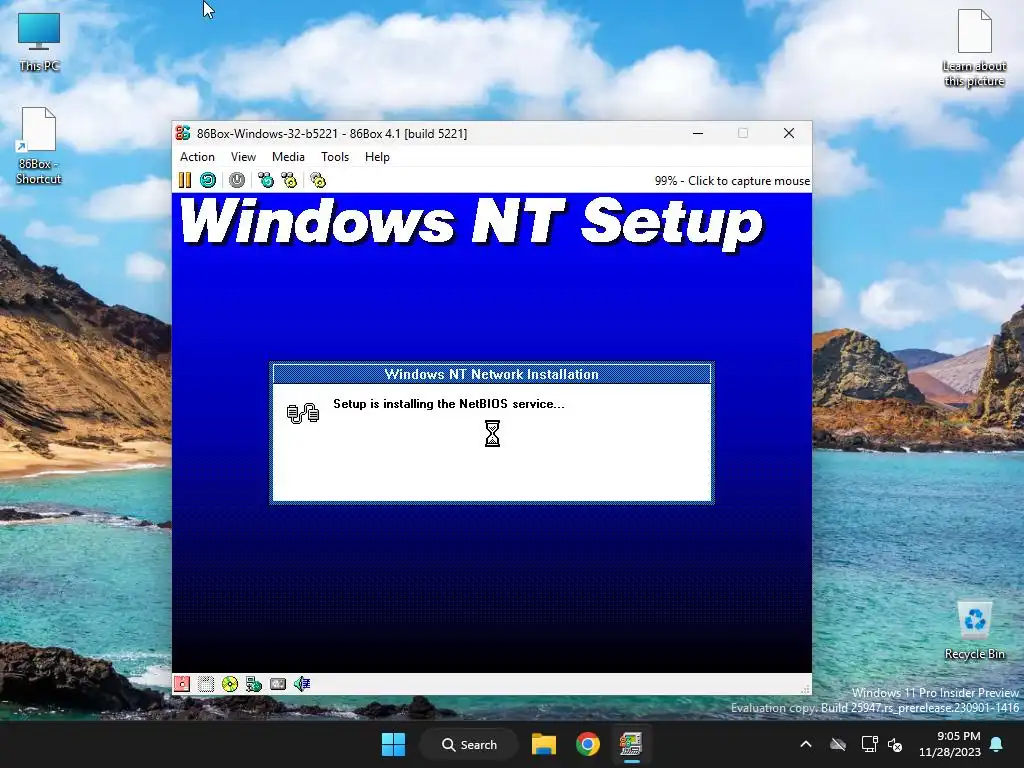Viewport: 1024px width, 768px height.
Task: Click the grey ACPI shutdown power icon
Action: (237, 180)
